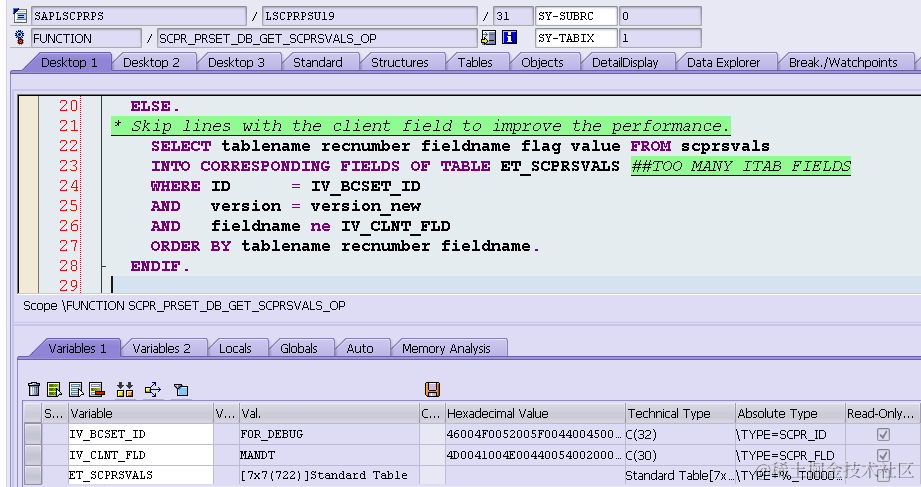The height and width of the screenshot is (487, 921).
Task: Open the blue info icon near SY-TABIX
Action: (509, 38)
